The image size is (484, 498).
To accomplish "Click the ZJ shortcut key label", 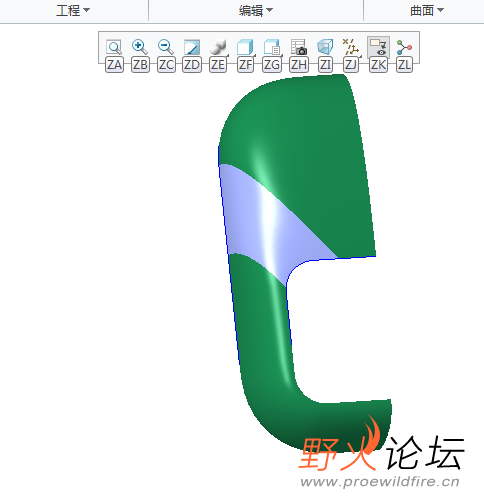I will (351, 65).
